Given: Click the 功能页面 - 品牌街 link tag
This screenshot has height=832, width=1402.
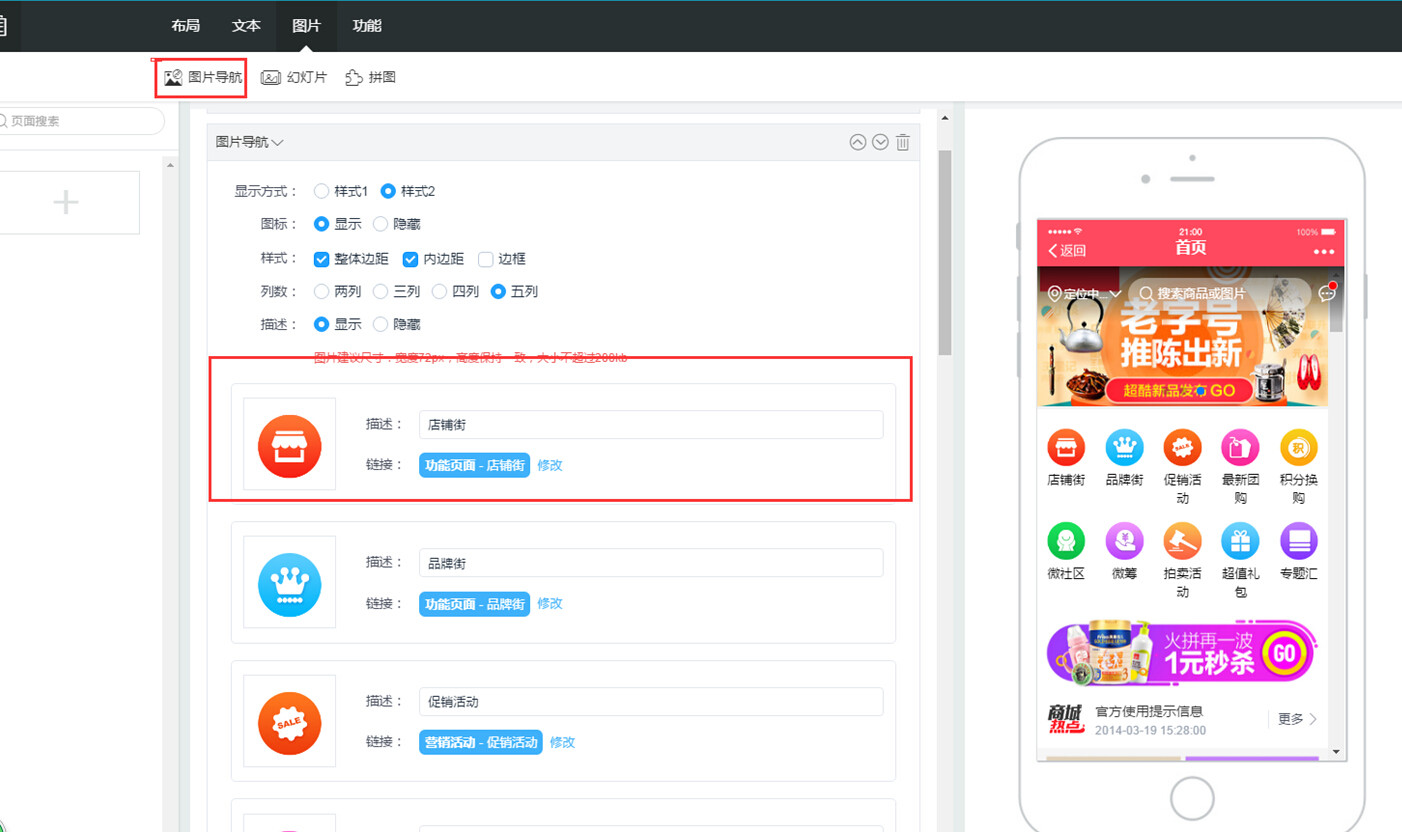Looking at the screenshot, I should pos(474,604).
